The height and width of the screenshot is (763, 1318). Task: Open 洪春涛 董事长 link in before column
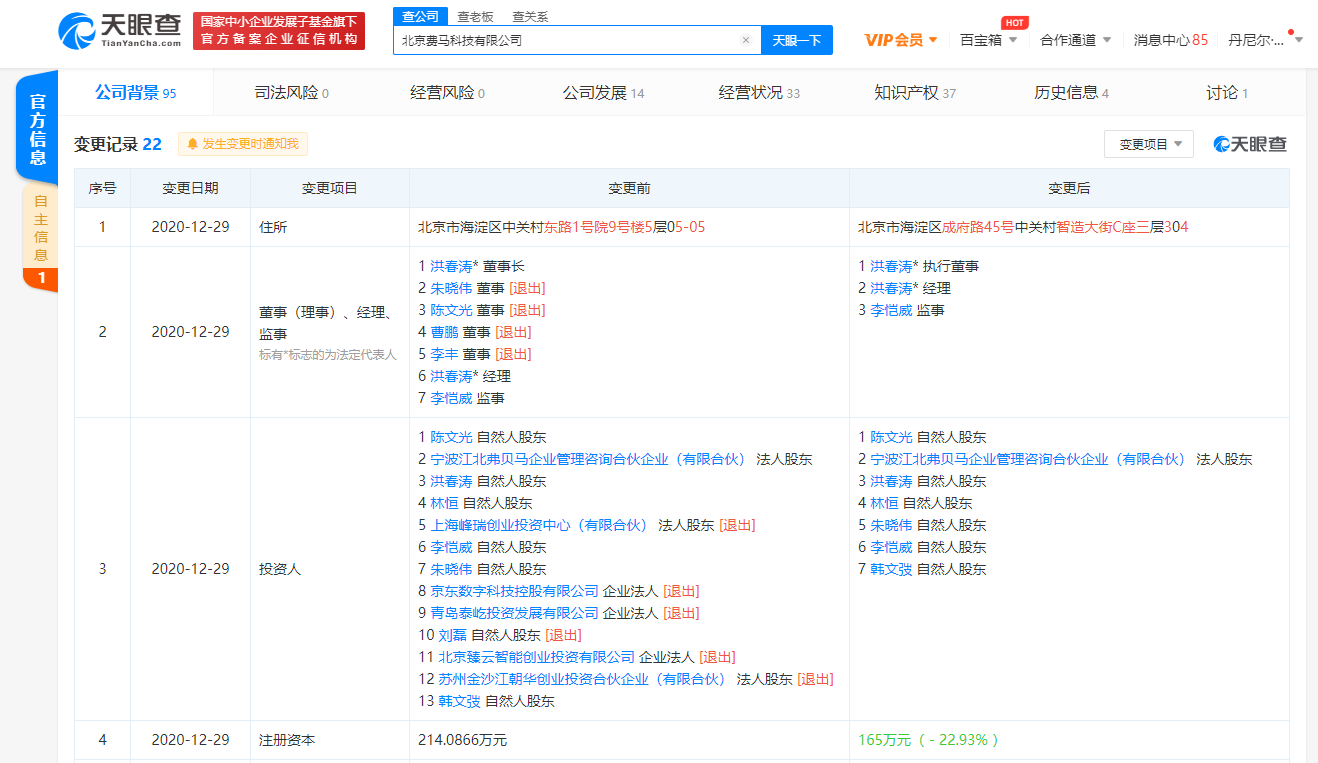click(452, 266)
